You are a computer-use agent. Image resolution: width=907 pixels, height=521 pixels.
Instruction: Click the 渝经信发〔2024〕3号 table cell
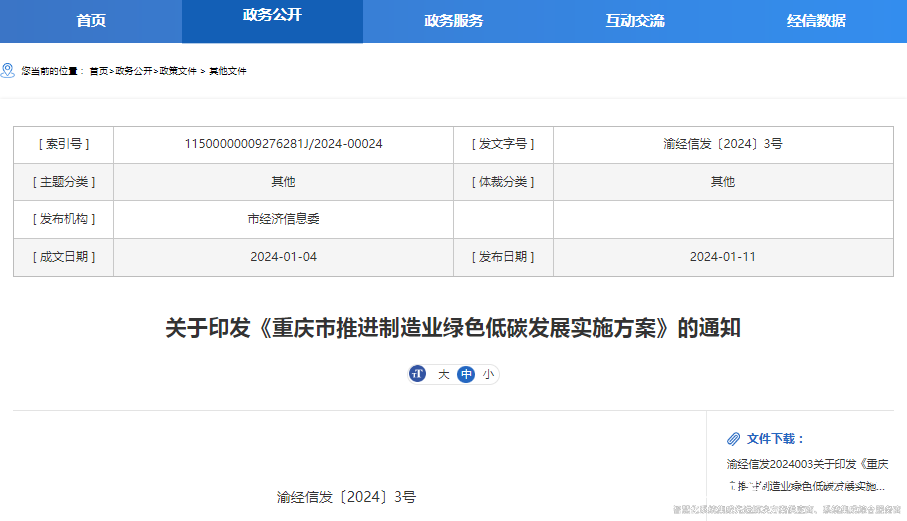point(722,144)
